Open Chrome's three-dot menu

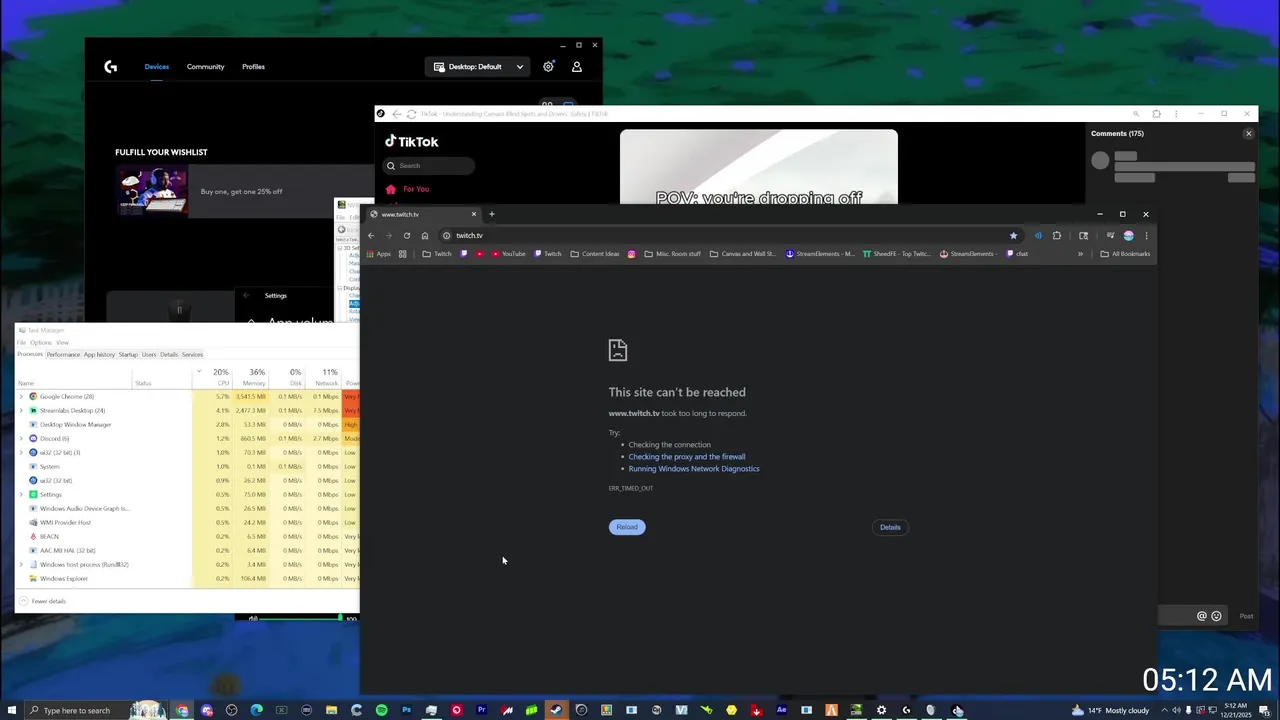click(x=1146, y=236)
